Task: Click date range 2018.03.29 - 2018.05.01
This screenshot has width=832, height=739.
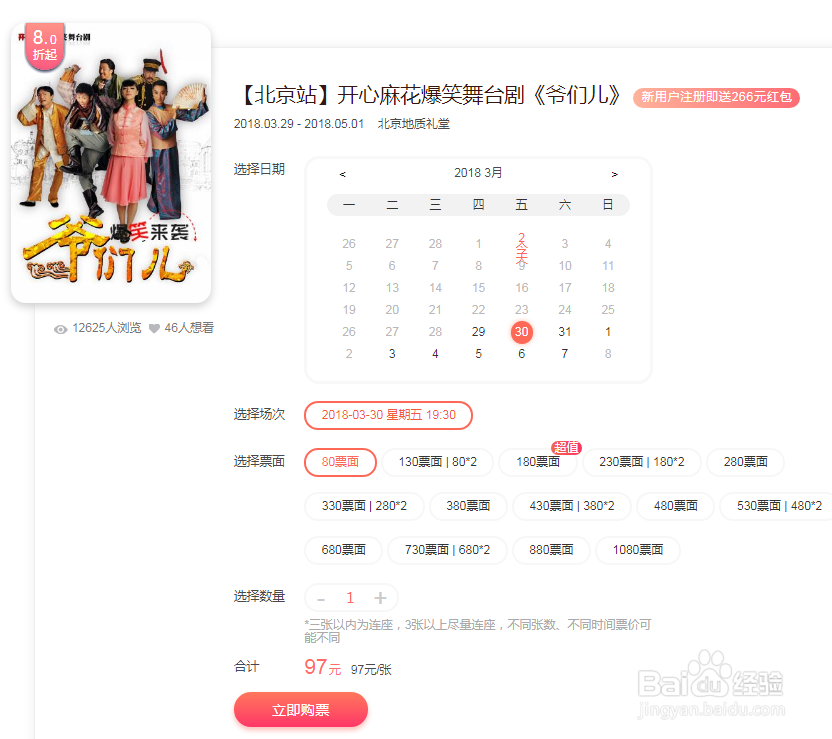Action: (x=299, y=124)
